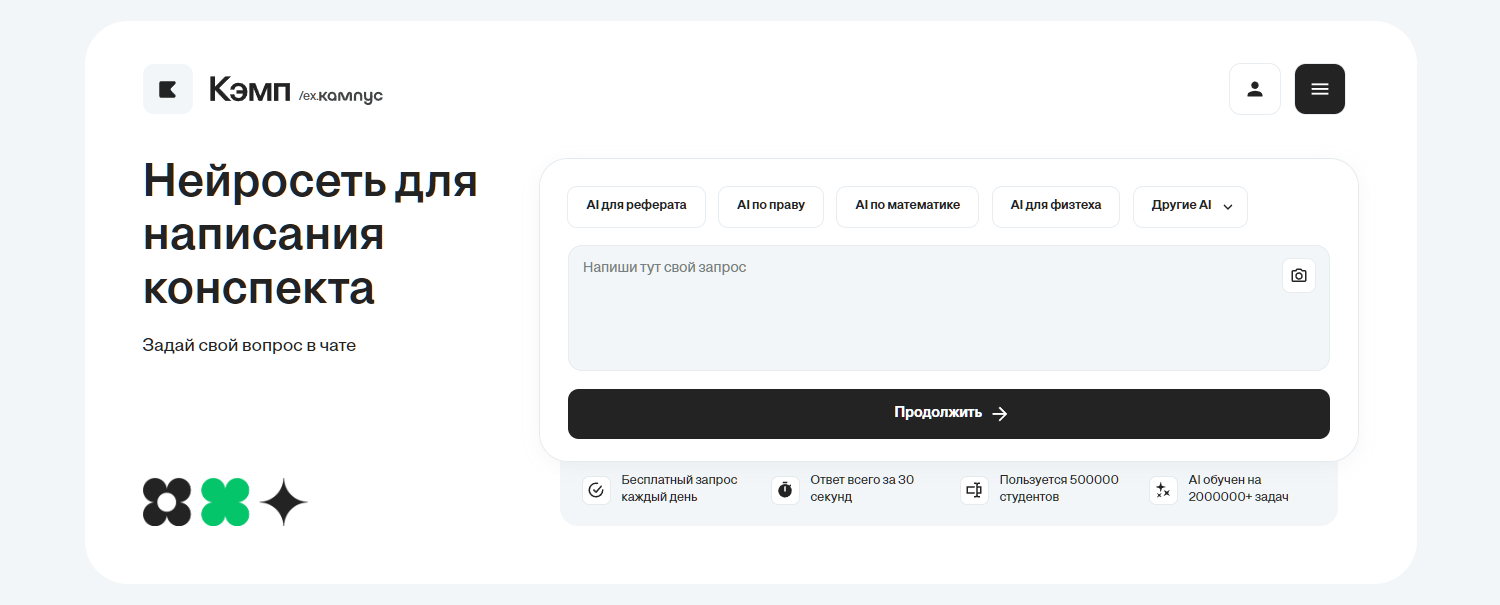Image resolution: width=1500 pixels, height=605 pixels.
Task: Click the black flower shape
Action: point(167,502)
